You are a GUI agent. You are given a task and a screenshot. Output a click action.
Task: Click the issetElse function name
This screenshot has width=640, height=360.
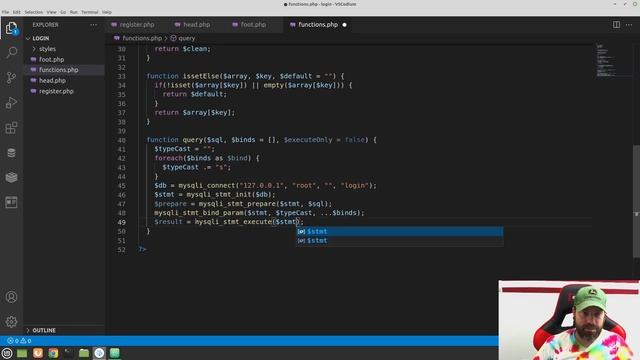[x=201, y=76]
